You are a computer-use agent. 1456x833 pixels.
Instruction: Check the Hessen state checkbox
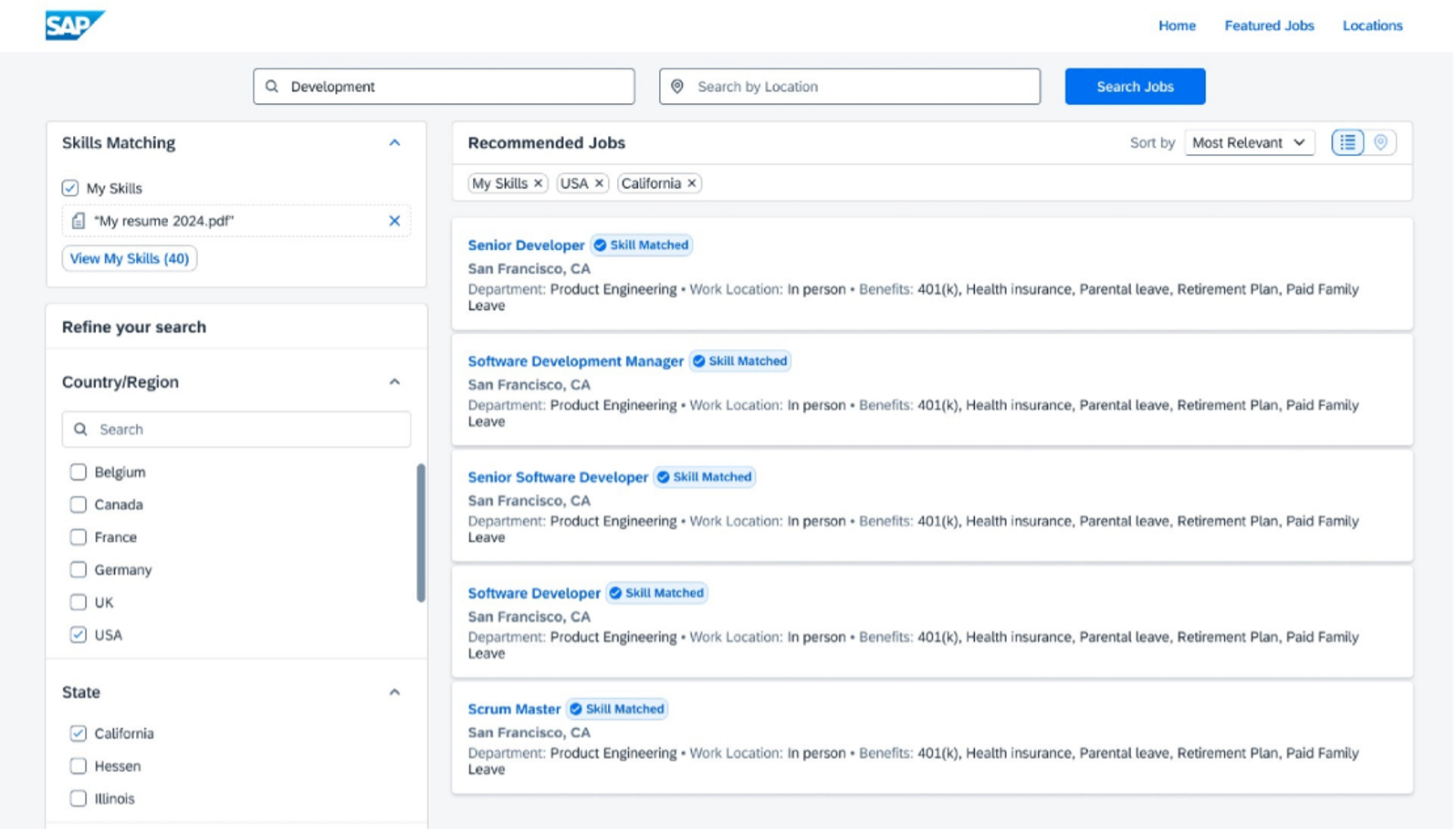pos(79,767)
